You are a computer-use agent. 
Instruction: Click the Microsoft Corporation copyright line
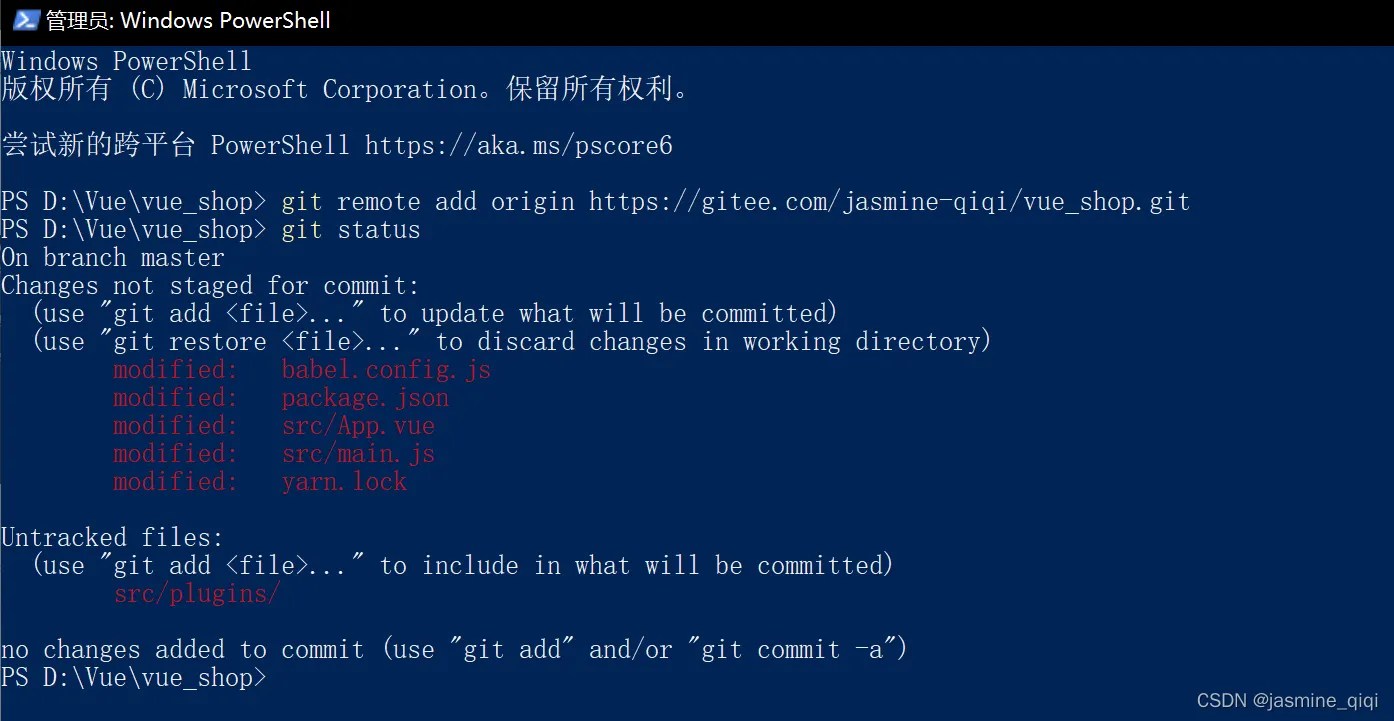tap(346, 90)
